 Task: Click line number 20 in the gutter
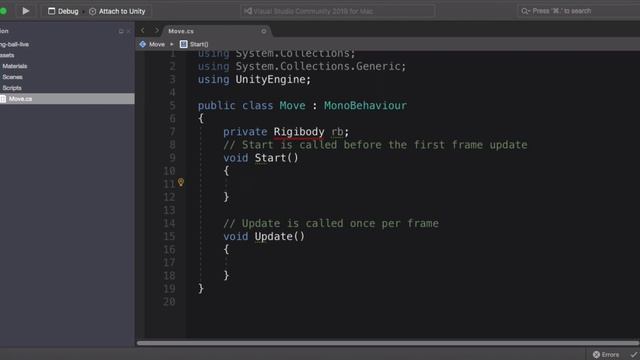169,302
